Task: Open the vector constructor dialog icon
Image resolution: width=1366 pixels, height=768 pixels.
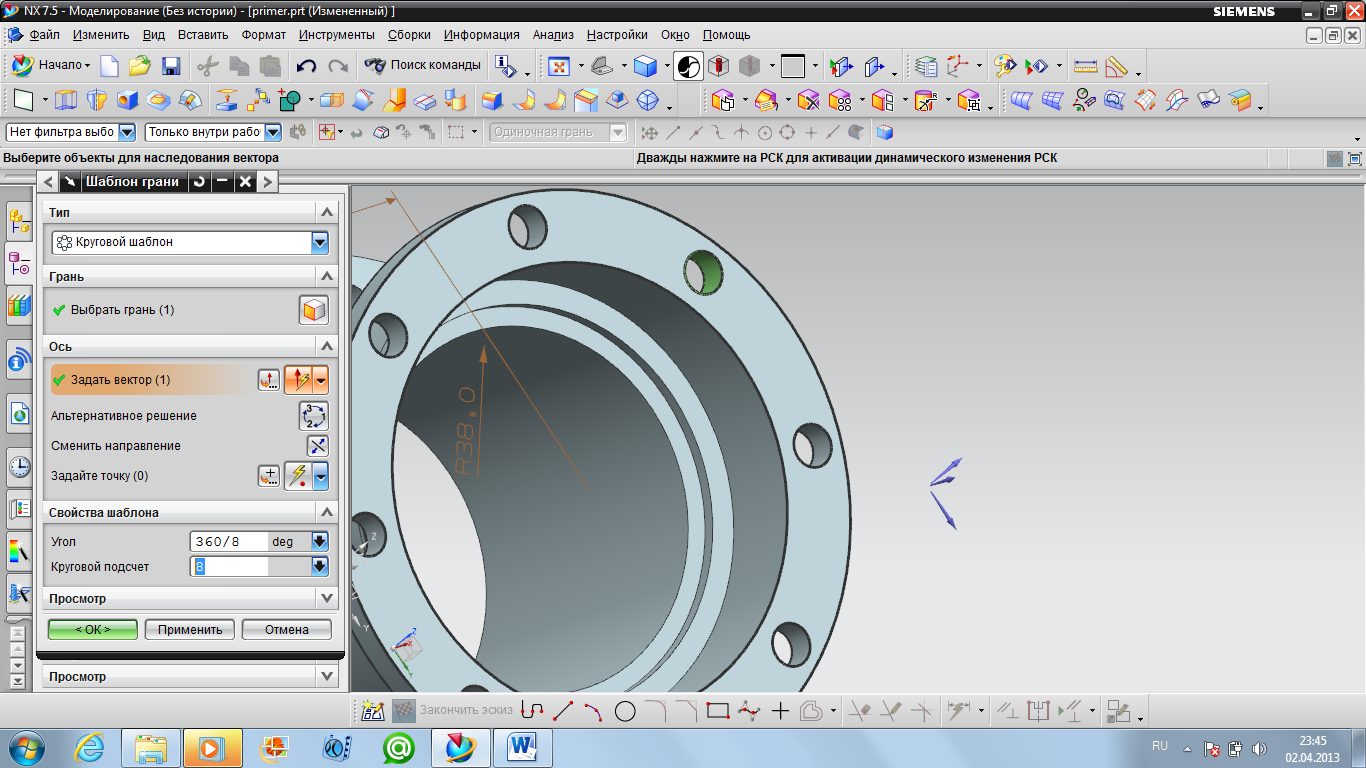Action: coord(268,380)
